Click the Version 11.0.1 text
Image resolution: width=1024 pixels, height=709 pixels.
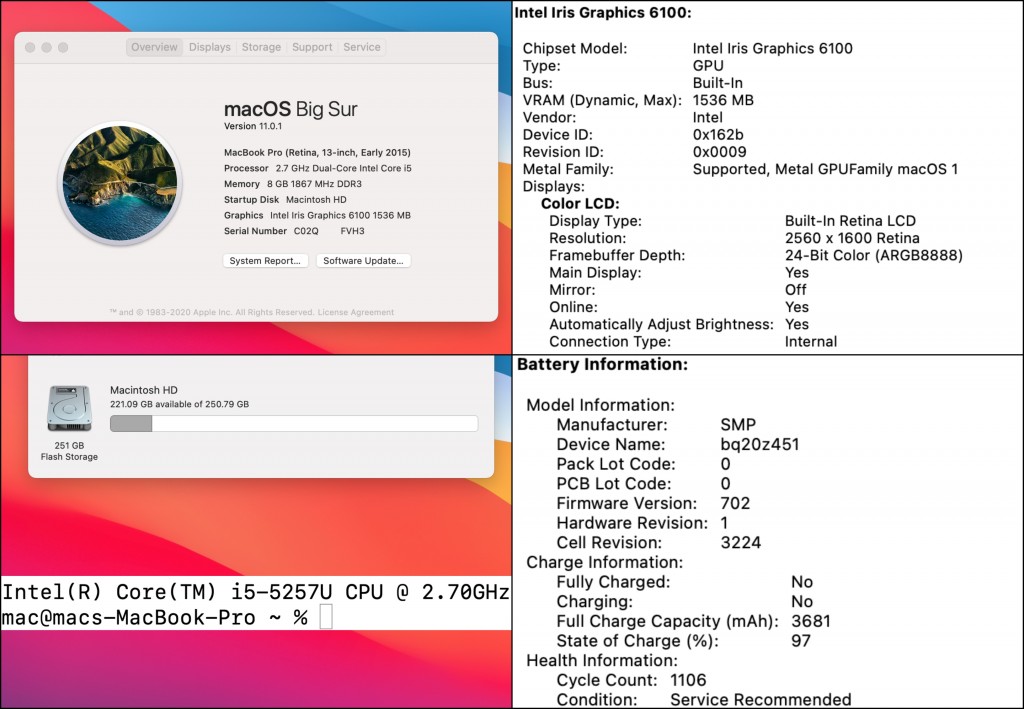click(x=254, y=126)
